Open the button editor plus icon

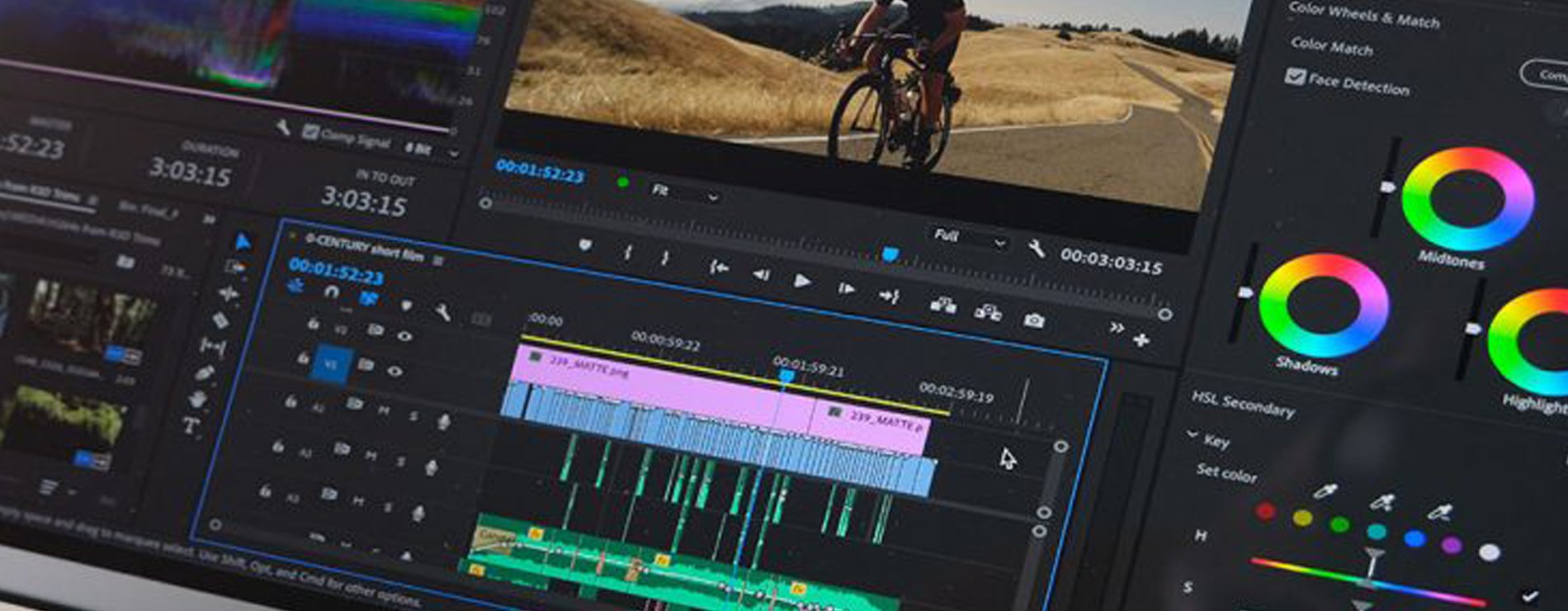1141,339
